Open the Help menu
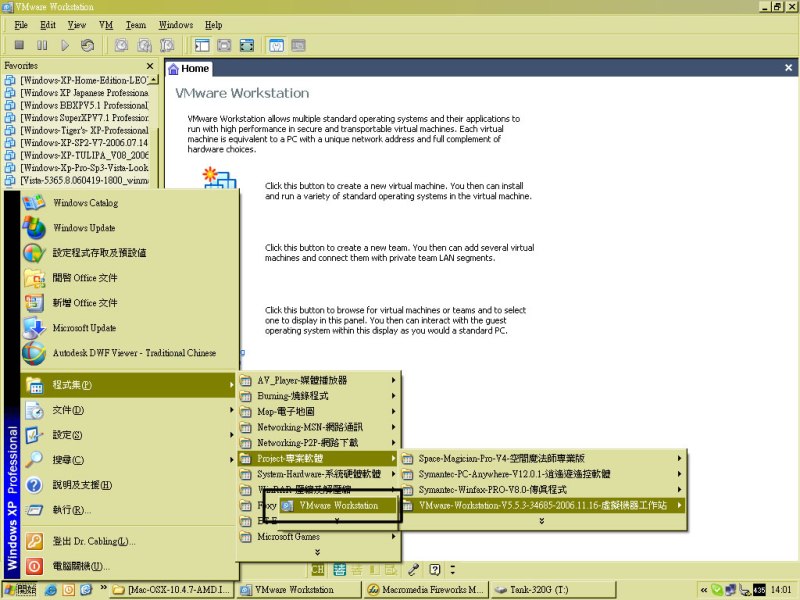This screenshot has width=800, height=600. coord(213,25)
